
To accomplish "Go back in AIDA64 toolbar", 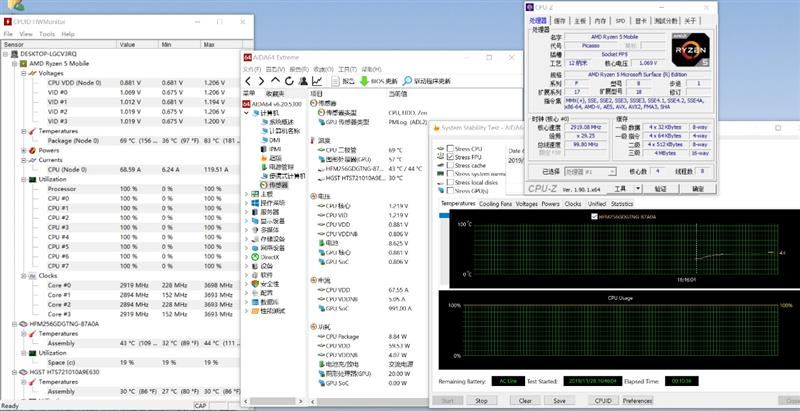I will coord(247,81).
